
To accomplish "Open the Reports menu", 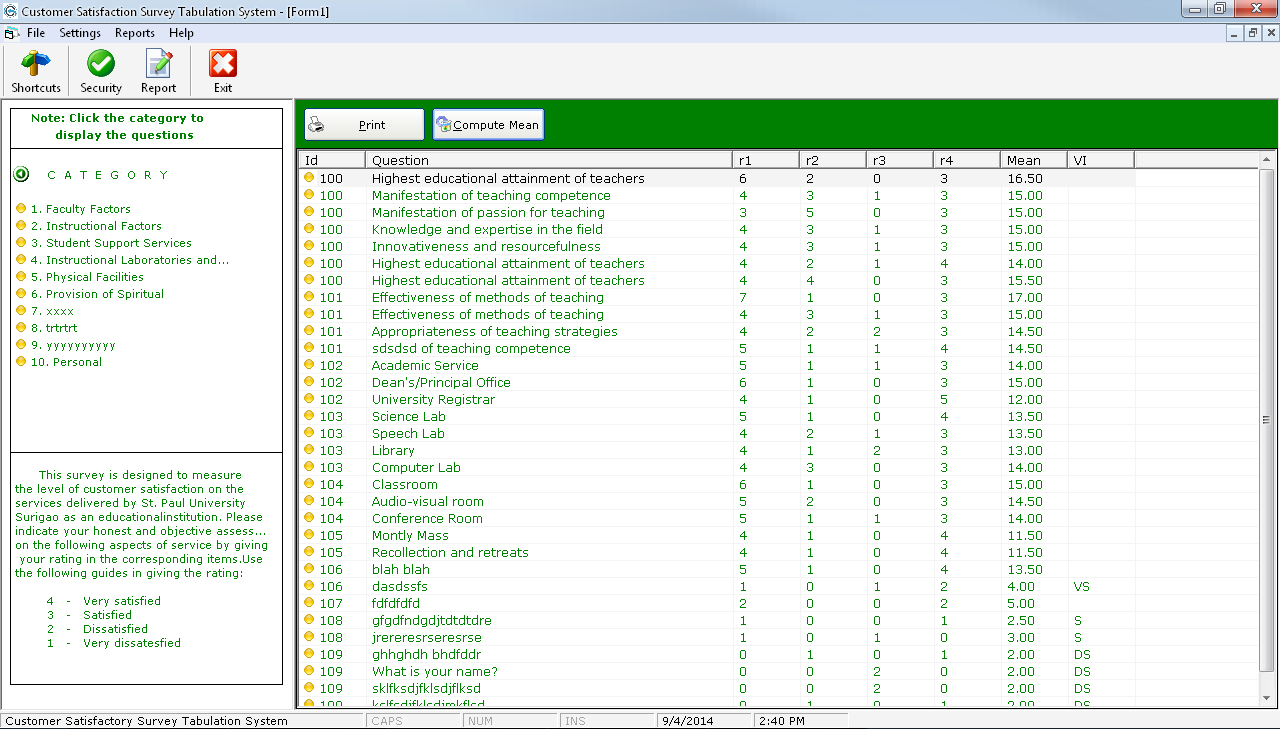I will 135,32.
